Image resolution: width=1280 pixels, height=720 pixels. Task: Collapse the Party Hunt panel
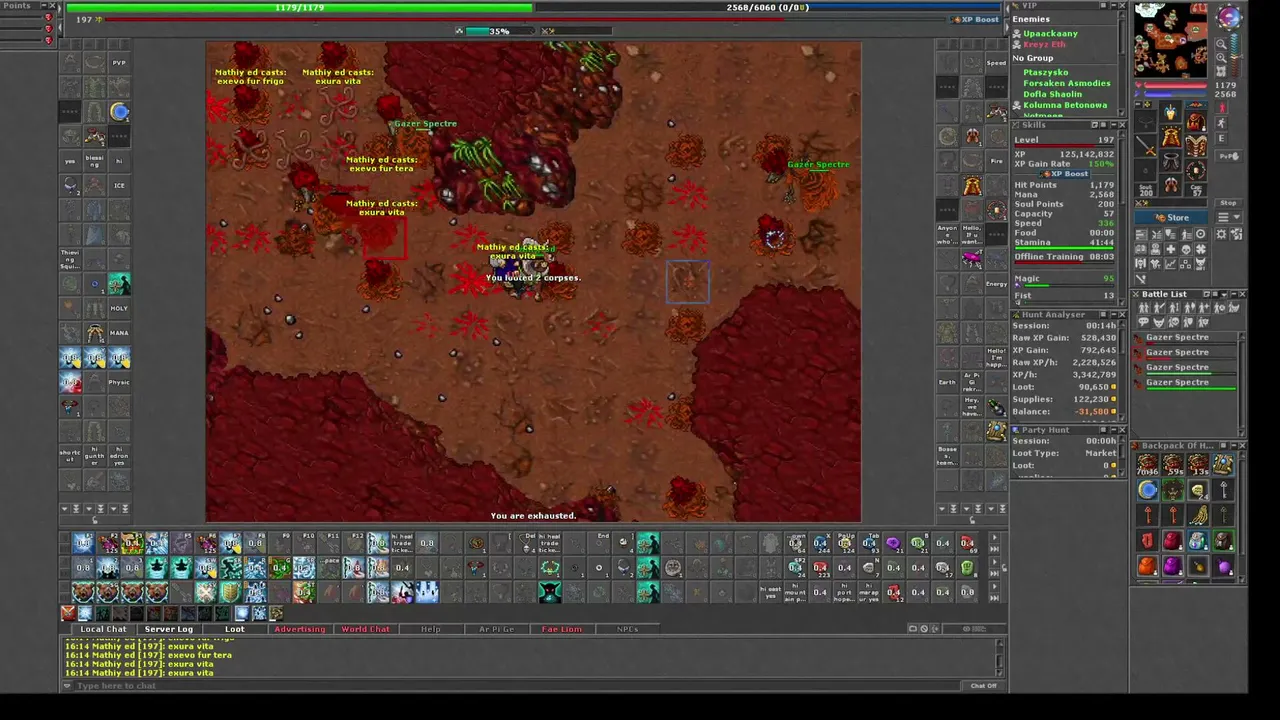1113,430
